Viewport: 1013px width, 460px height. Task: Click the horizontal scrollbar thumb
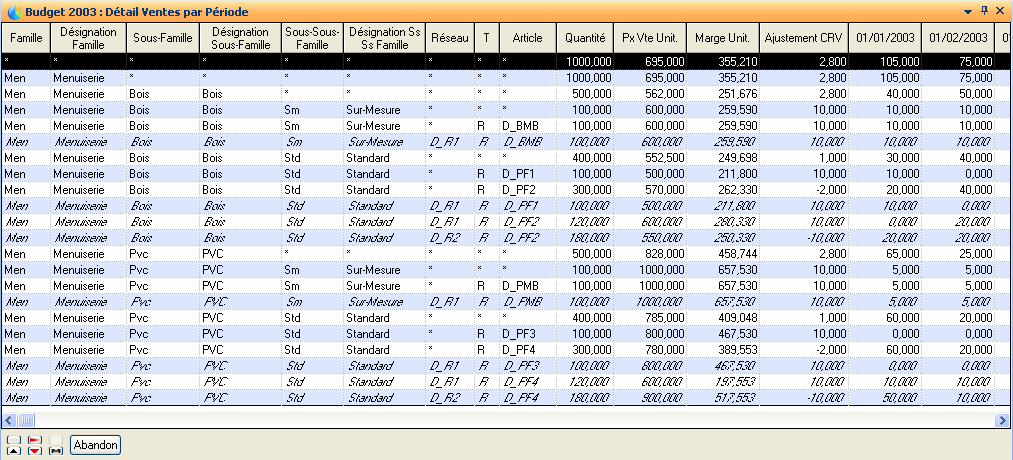pyautogui.click(x=27, y=420)
